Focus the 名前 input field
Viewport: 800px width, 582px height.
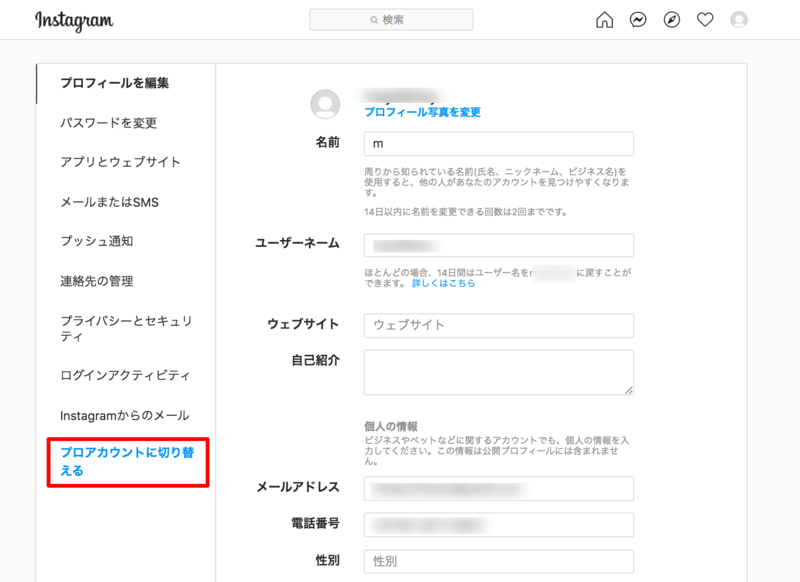(x=499, y=144)
